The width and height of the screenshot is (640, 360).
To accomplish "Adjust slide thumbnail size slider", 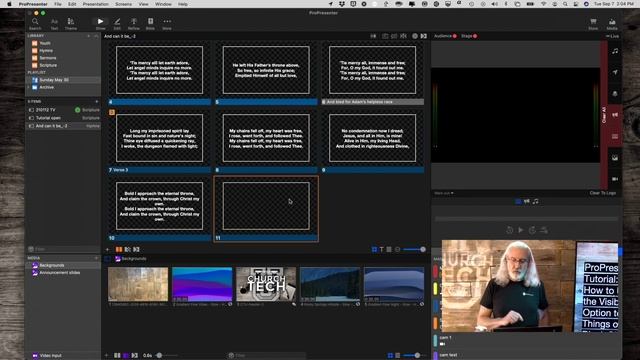I will pyautogui.click(x=414, y=249).
